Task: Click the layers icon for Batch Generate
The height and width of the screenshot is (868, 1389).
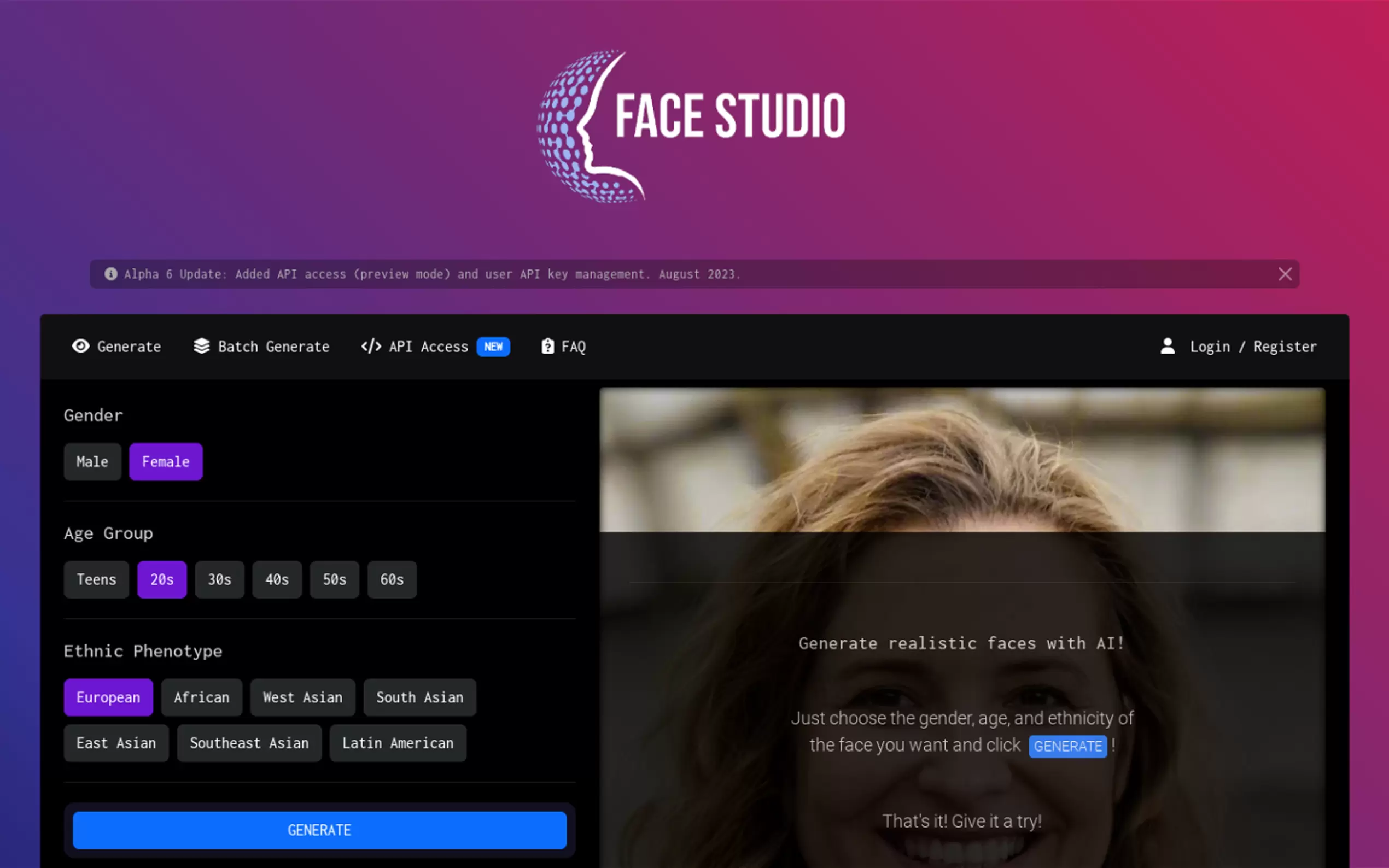Action: pyautogui.click(x=202, y=346)
